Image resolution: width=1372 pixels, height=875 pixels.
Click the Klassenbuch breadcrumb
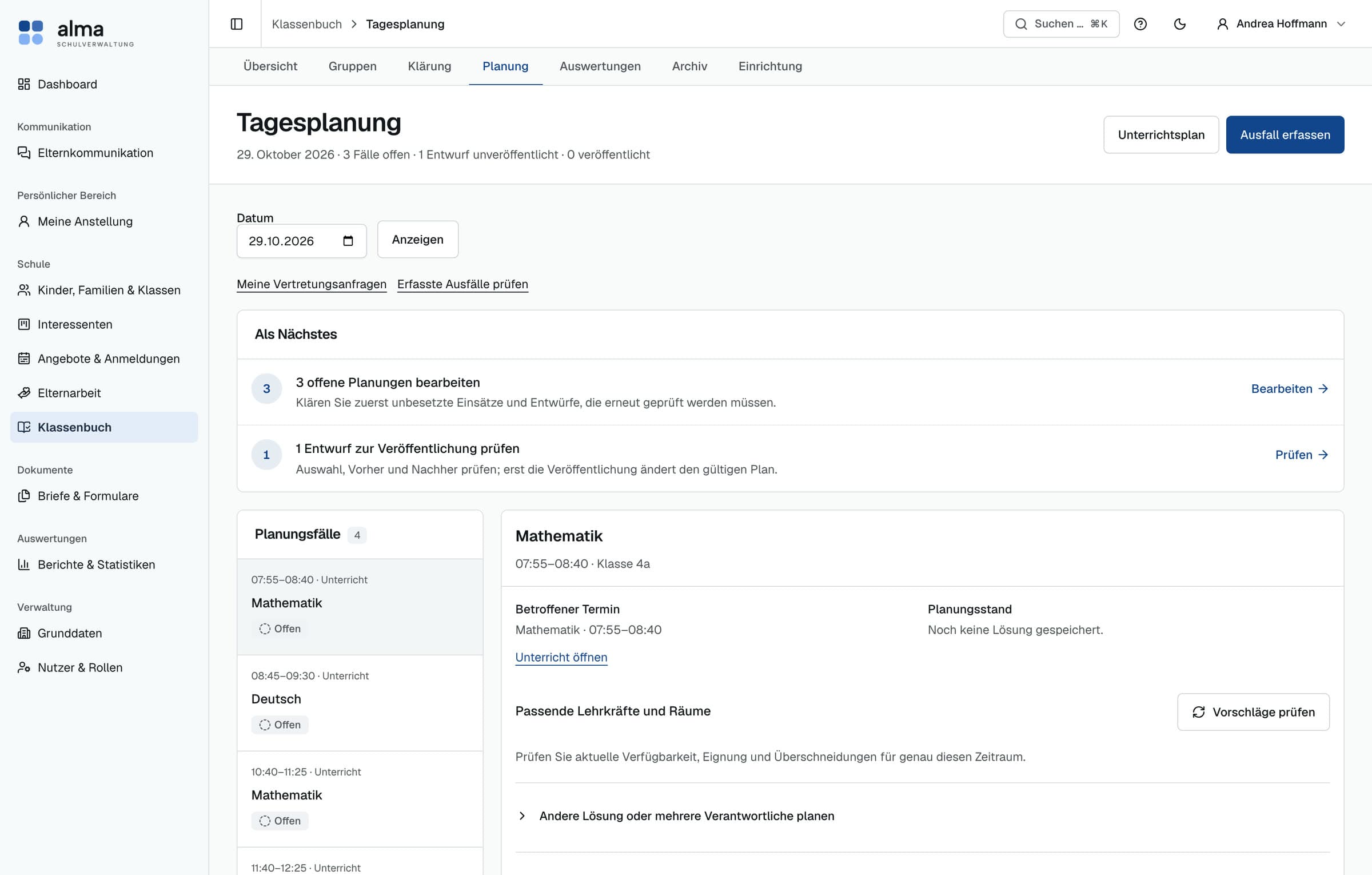[307, 24]
